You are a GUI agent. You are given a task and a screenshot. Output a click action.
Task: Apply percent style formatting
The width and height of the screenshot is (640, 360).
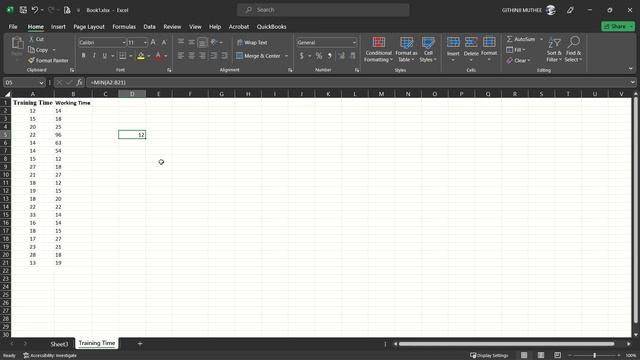click(319, 56)
